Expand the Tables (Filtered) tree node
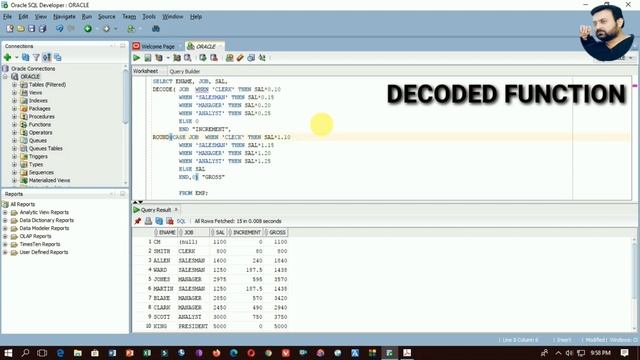 click(14, 85)
